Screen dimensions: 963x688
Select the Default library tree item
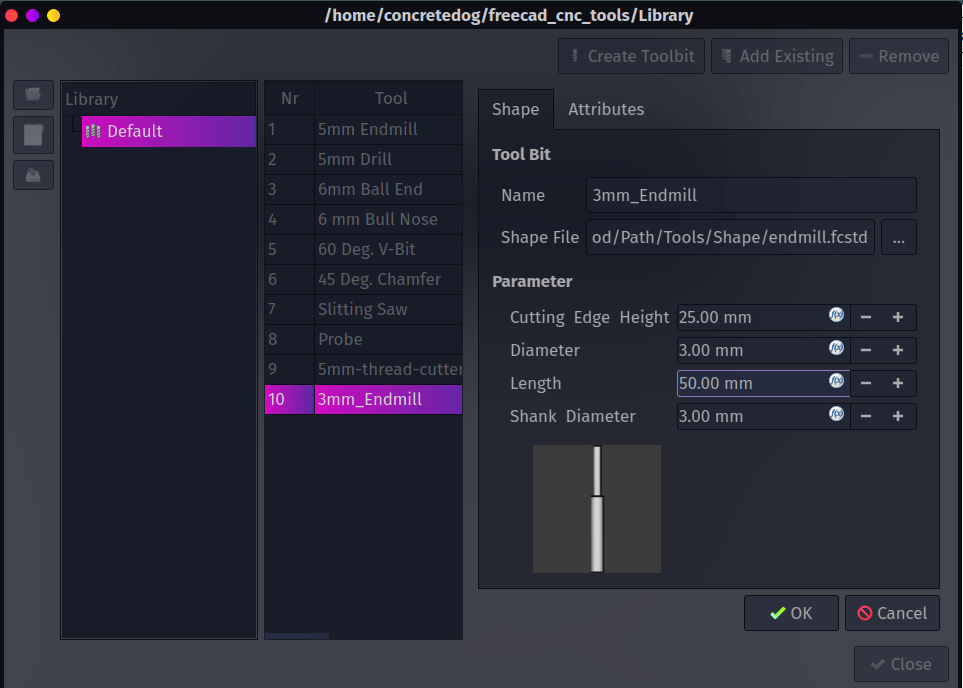tap(135, 131)
